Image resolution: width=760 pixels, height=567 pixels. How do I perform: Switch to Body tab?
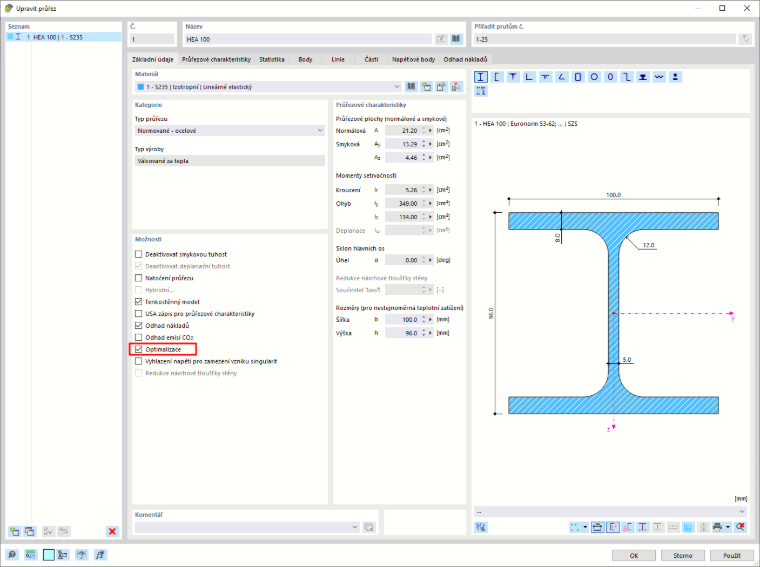[305, 59]
